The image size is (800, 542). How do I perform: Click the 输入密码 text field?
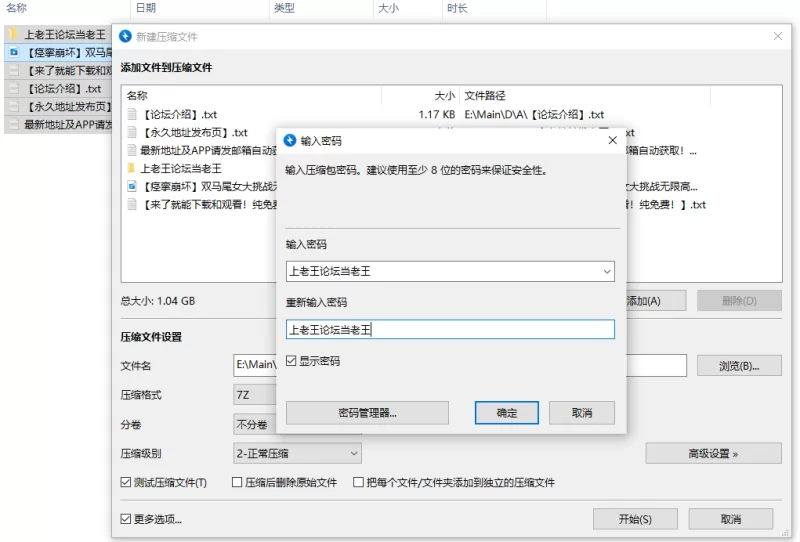[450, 272]
